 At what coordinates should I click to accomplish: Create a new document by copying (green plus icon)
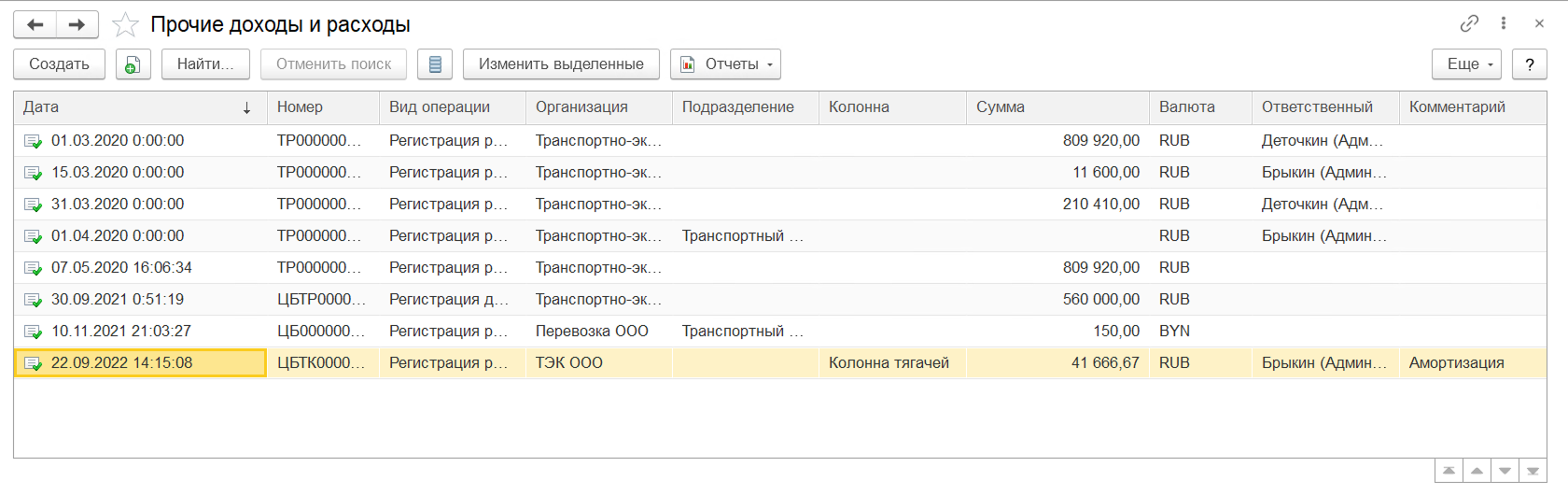[x=133, y=64]
